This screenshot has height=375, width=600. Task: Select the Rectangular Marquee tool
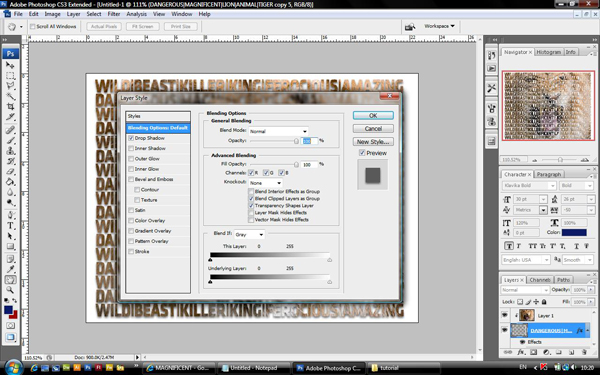coord(10,75)
